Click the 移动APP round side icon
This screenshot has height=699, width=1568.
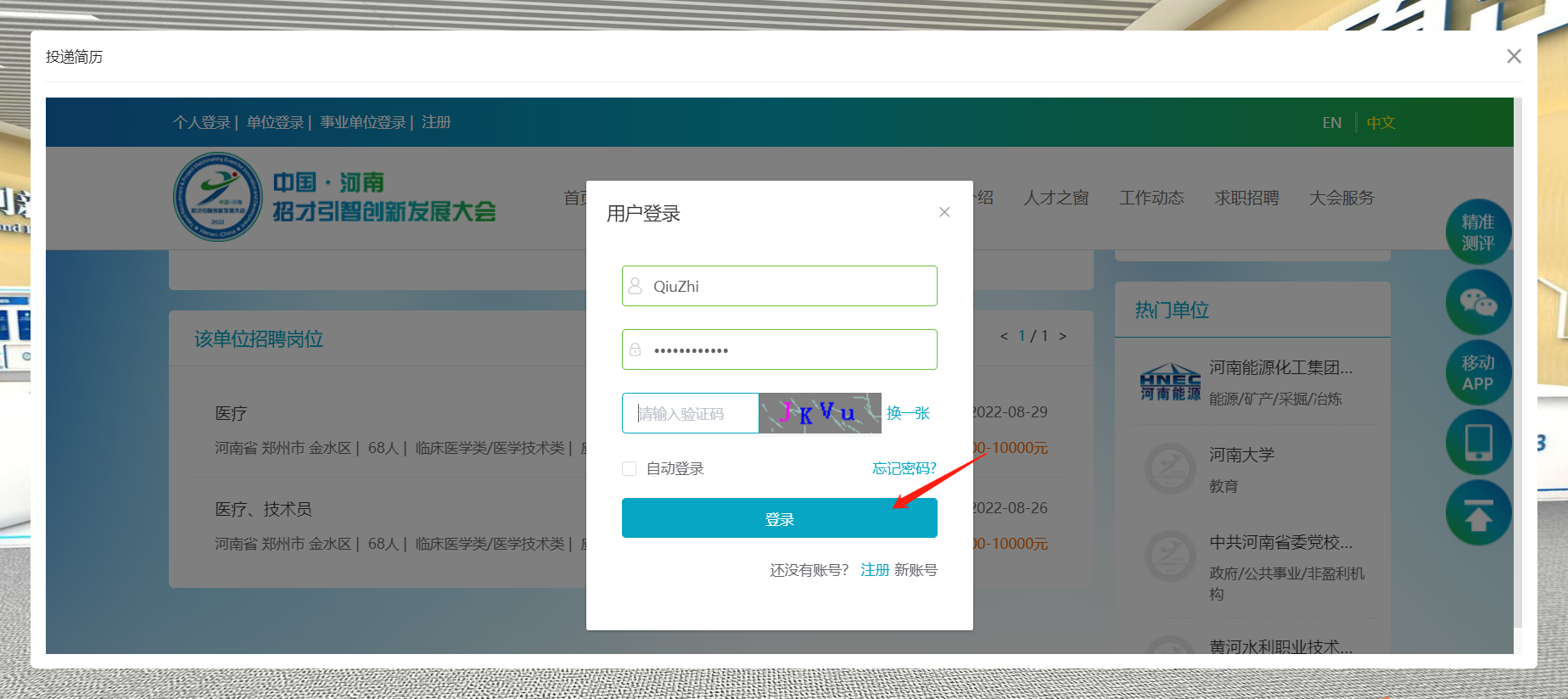click(x=1478, y=373)
